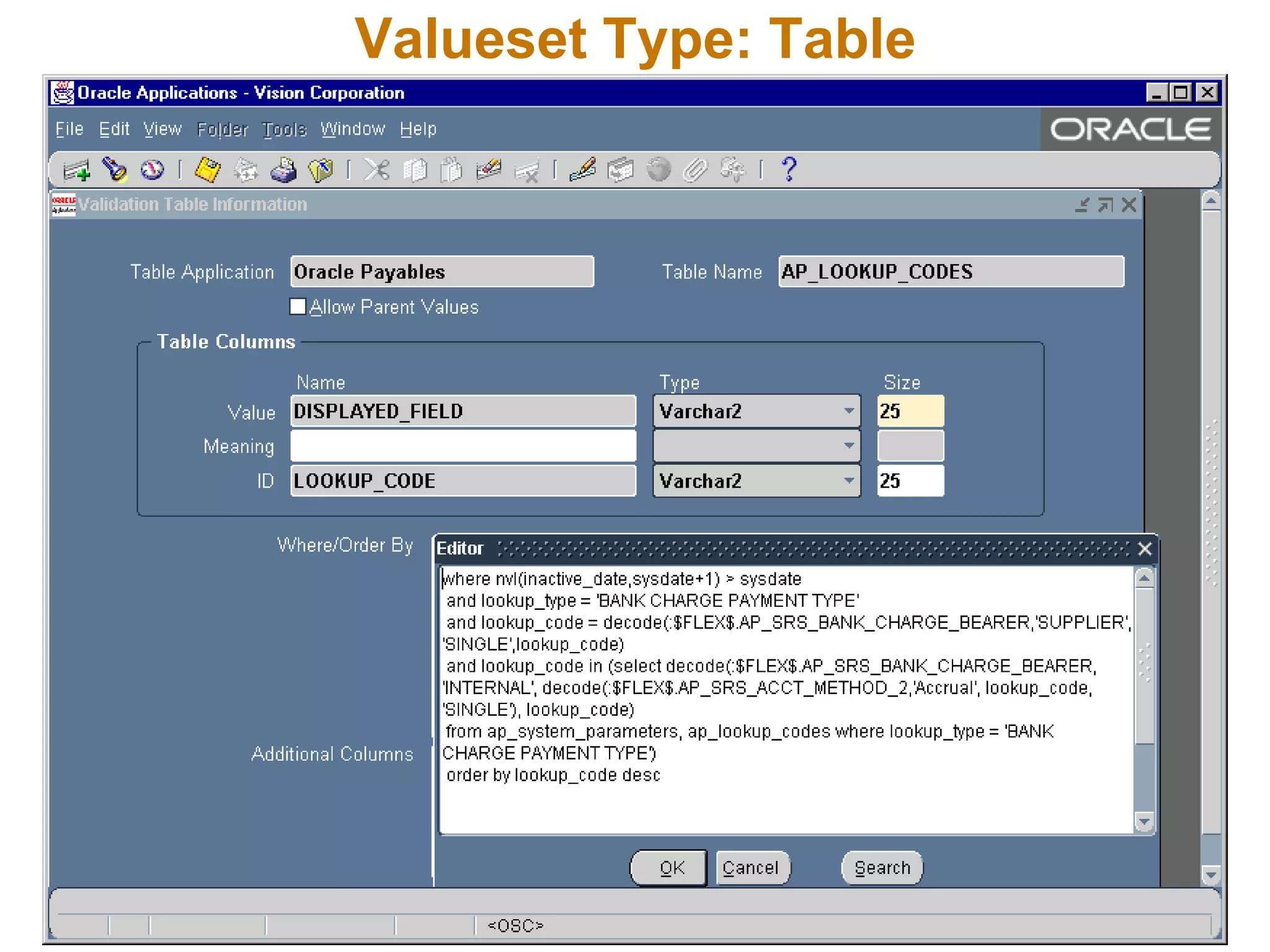Maximize the Oracle Applications window
Viewport: 1270px width, 952px height.
(1181, 93)
